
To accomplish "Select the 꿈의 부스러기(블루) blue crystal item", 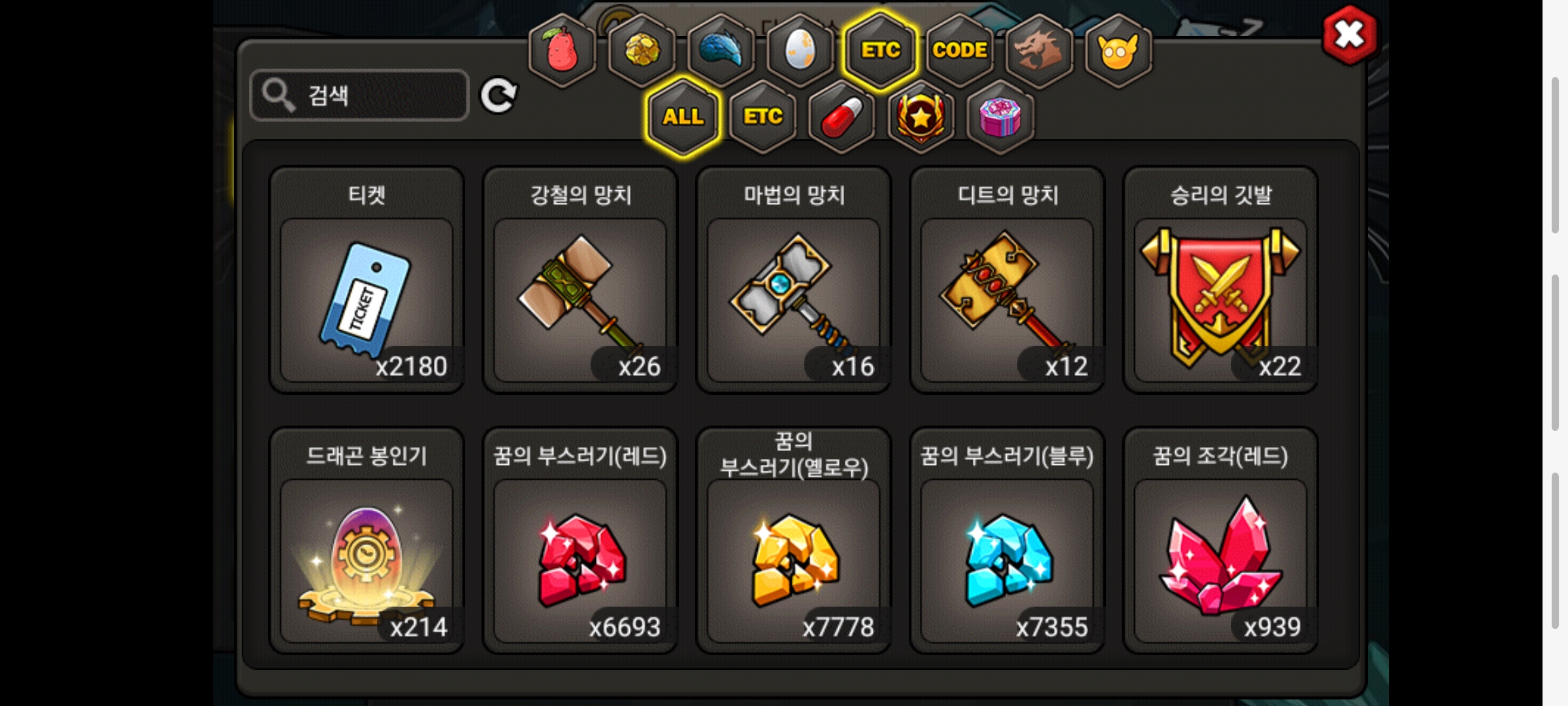I will (x=1007, y=541).
